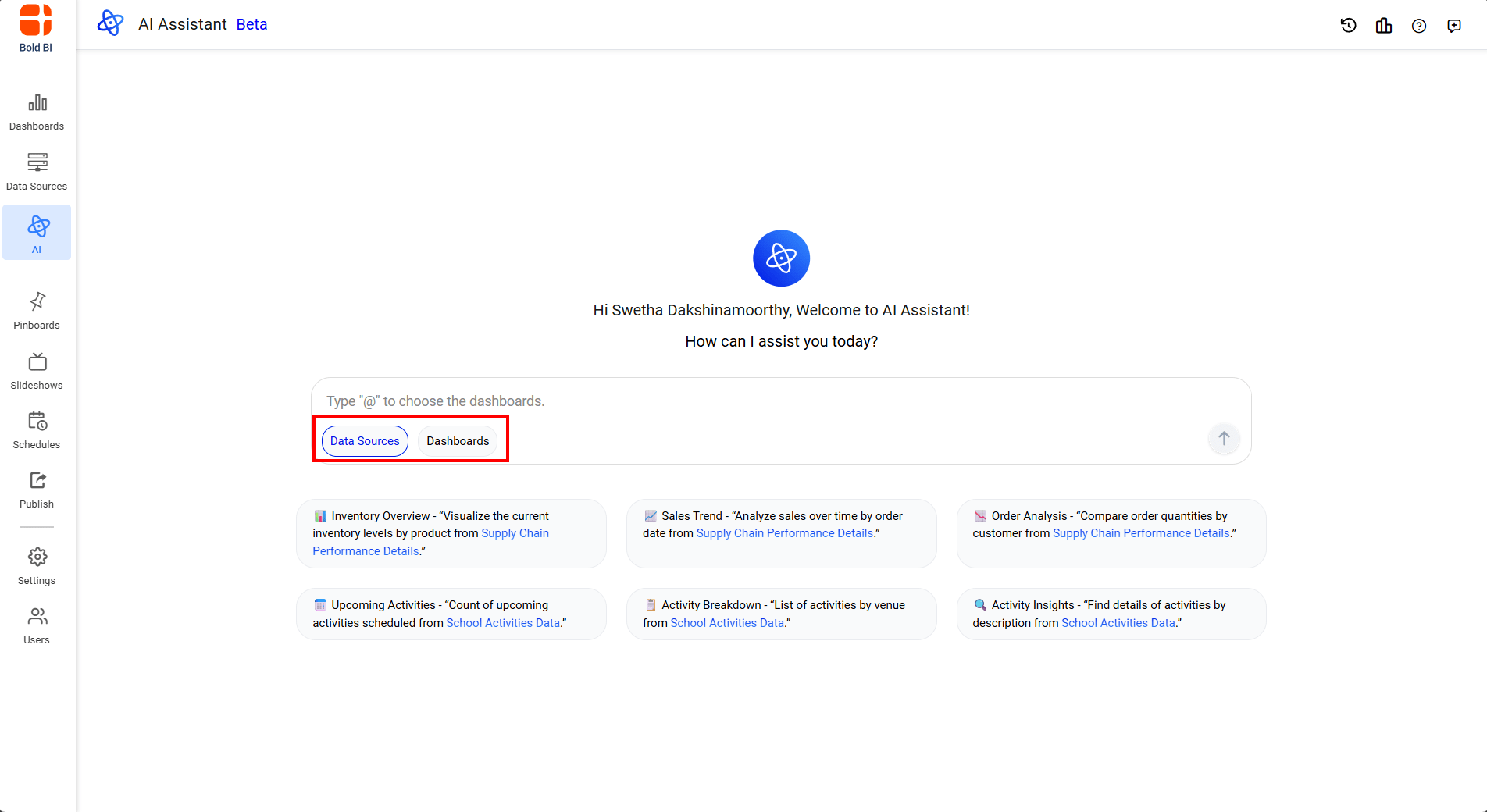This screenshot has height=812, width=1487.
Task: Click the chat prompt input field
Action: [x=765, y=401]
